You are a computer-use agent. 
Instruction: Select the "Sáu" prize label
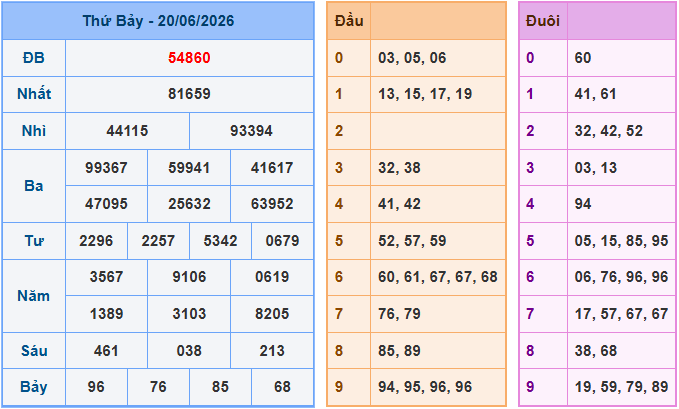[34, 350]
